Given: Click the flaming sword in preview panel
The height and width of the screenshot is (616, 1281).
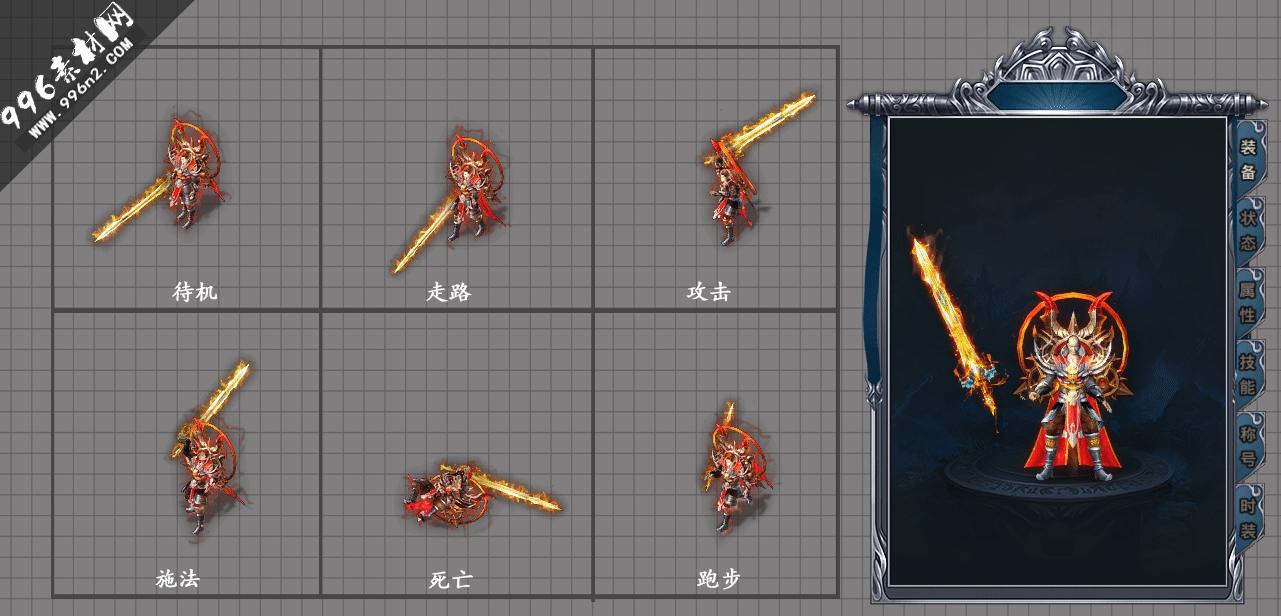Looking at the screenshot, I should click(x=956, y=330).
